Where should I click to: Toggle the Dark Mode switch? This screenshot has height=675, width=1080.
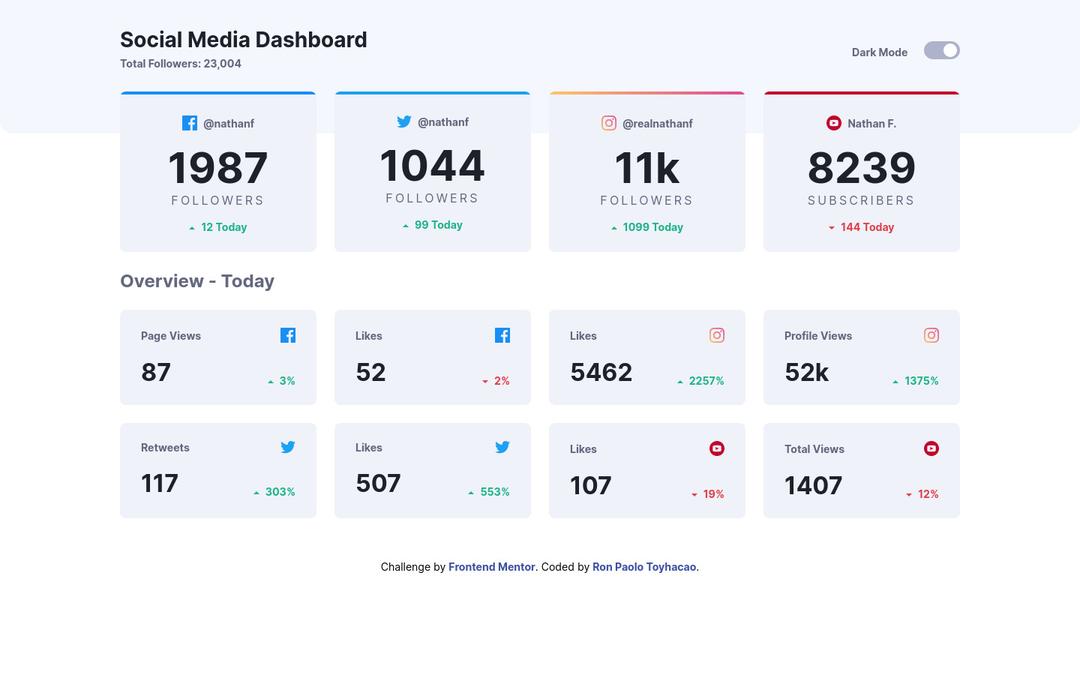click(941, 51)
